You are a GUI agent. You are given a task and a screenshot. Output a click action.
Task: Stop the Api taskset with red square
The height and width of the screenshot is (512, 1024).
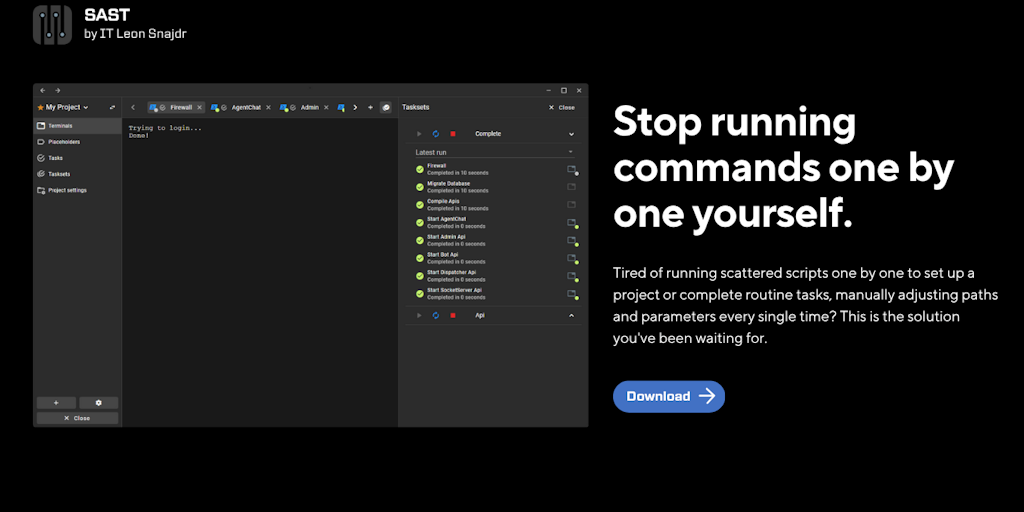tap(453, 315)
